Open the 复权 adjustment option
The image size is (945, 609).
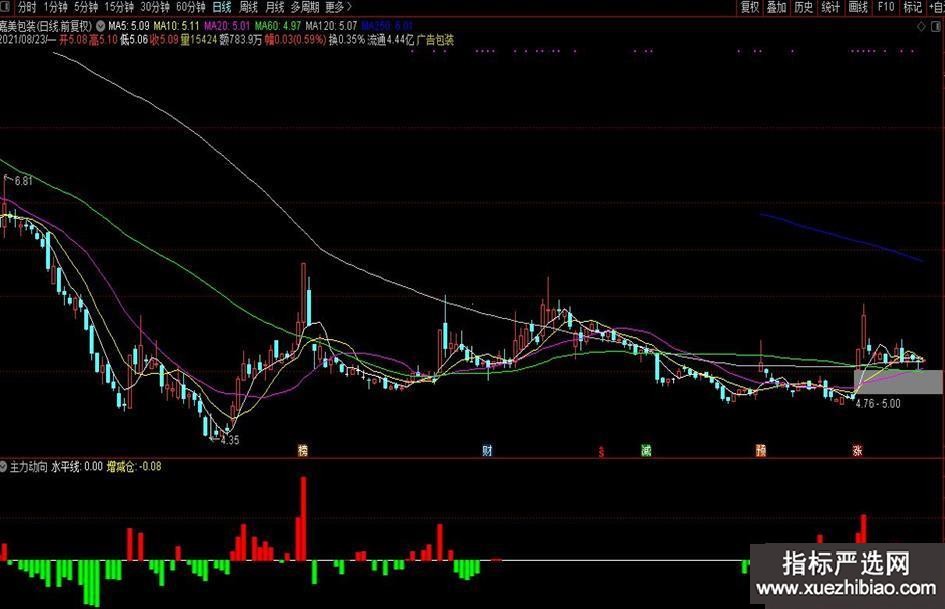[750, 7]
